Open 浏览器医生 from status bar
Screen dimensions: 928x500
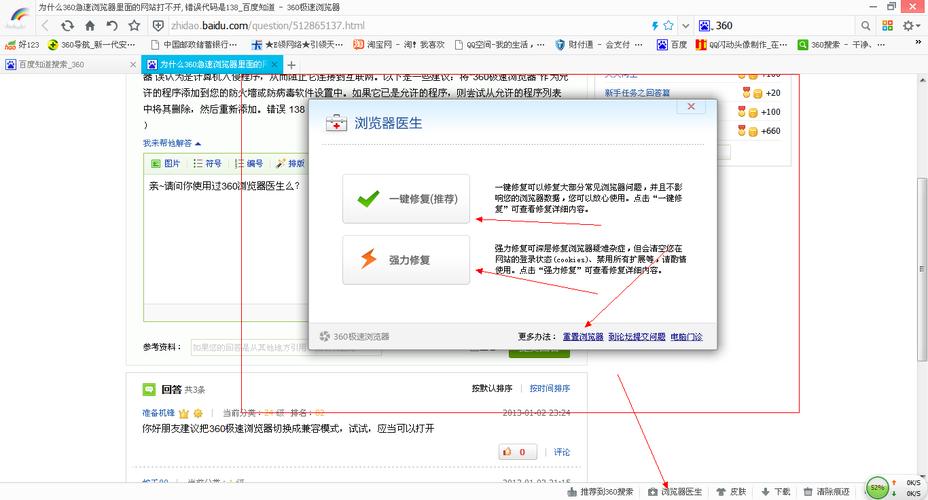[675, 492]
